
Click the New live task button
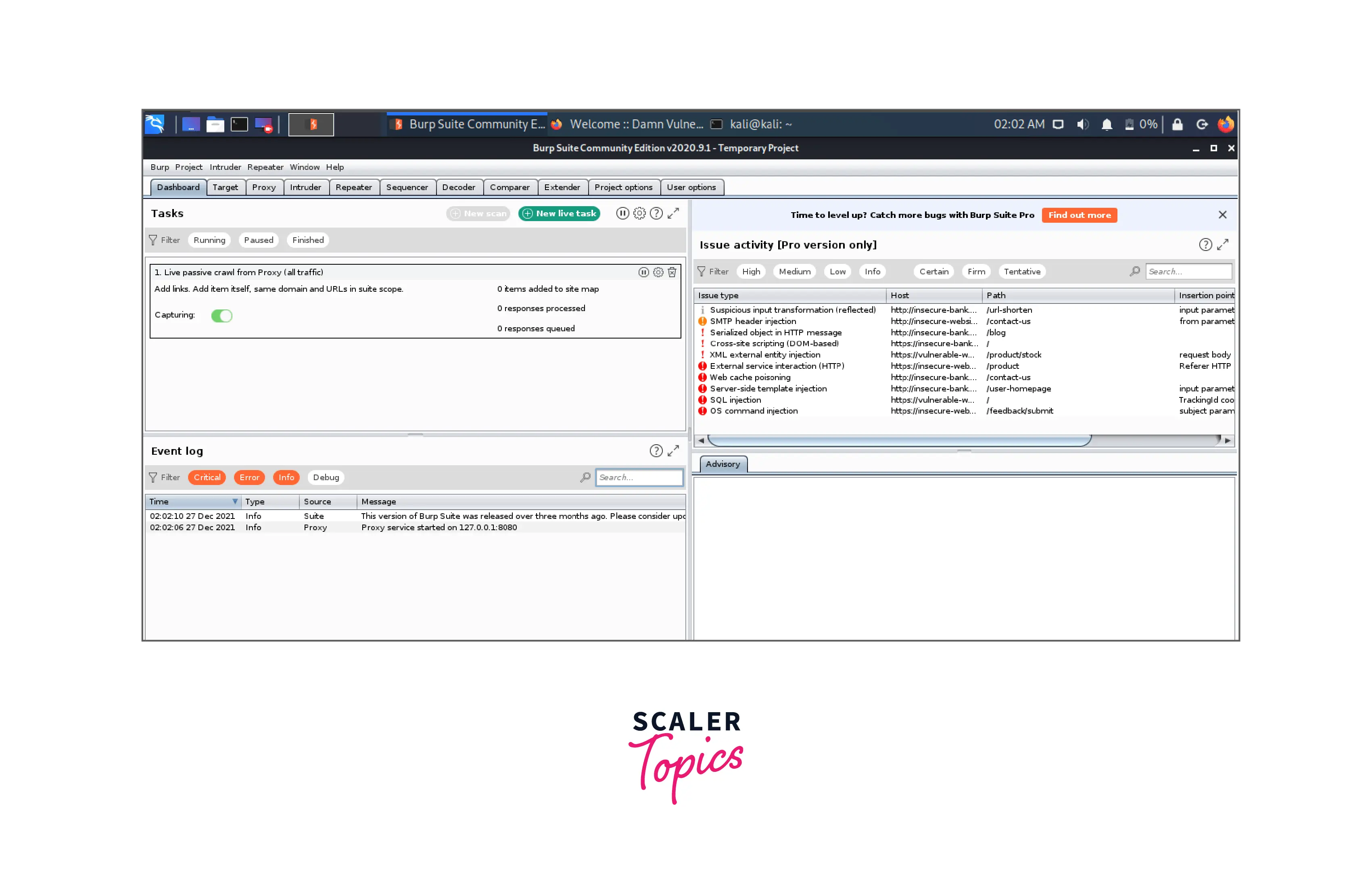(559, 213)
